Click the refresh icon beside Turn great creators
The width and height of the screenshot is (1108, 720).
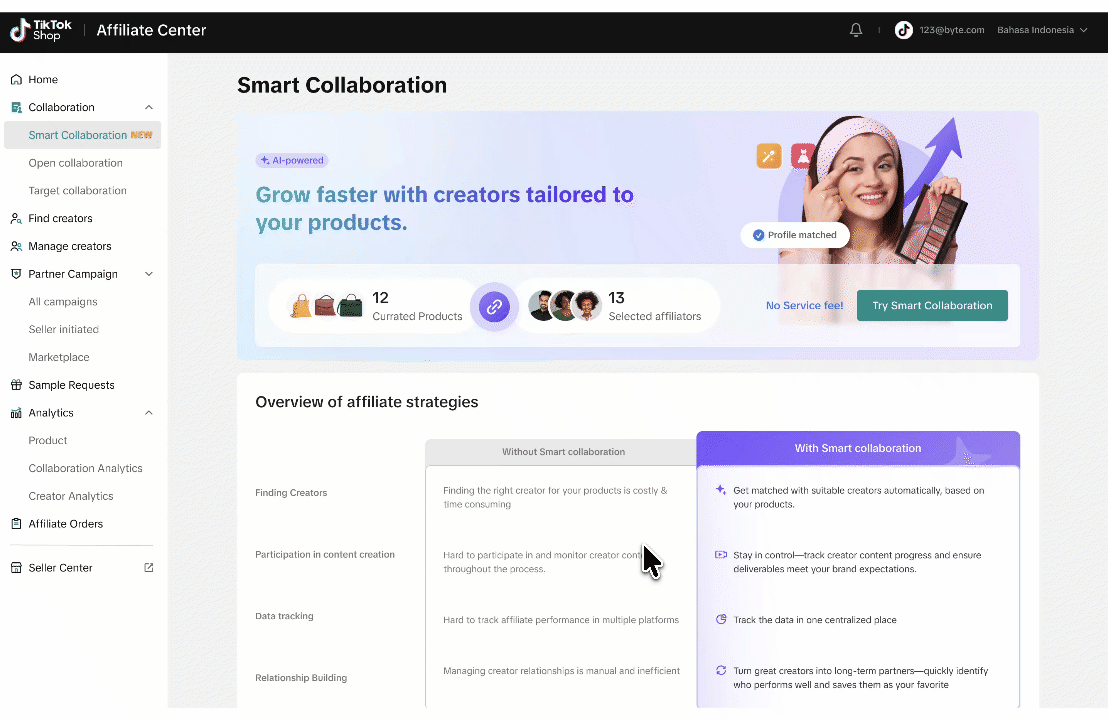click(721, 671)
